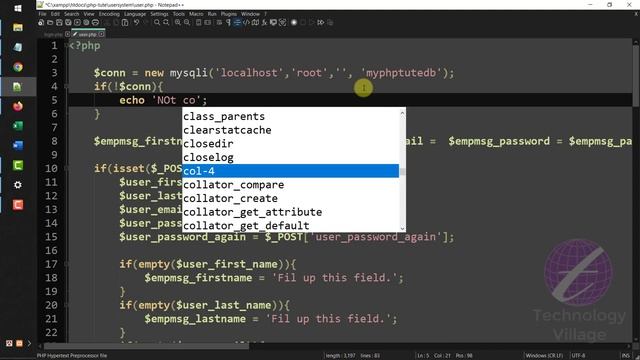Toggle Show All Characters pilcrow icon
Image resolution: width=640 pixels, height=360 pixels.
tap(228, 22)
